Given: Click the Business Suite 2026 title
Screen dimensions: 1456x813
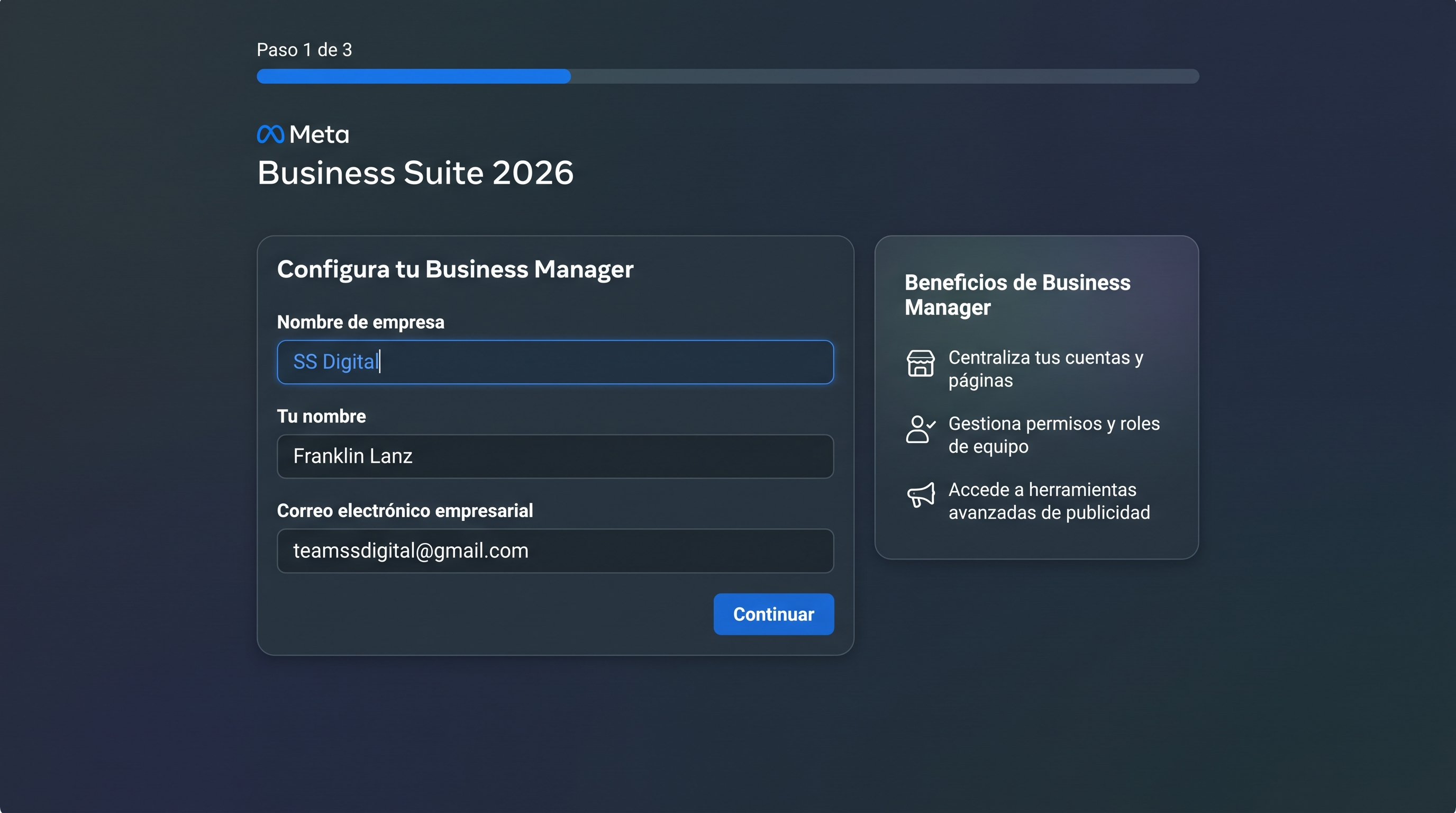Looking at the screenshot, I should click(415, 173).
